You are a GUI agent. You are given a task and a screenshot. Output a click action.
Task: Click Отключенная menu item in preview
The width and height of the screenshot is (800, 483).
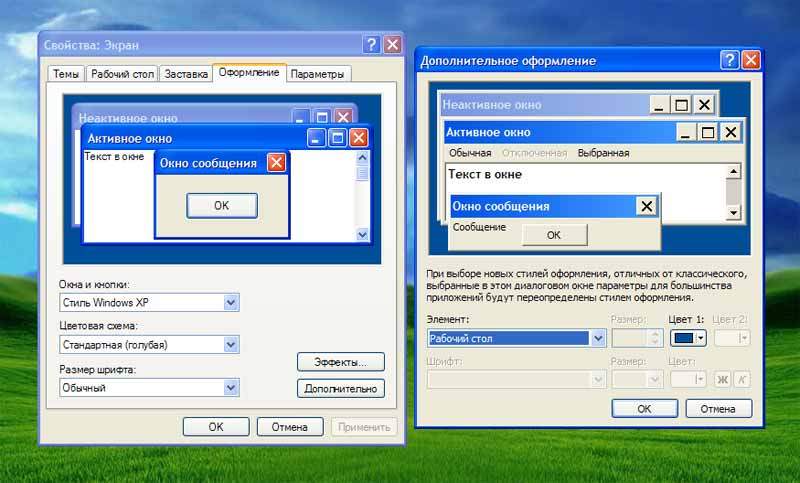534,153
